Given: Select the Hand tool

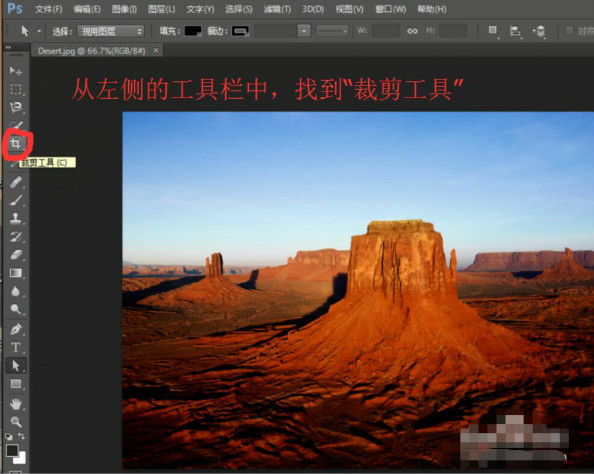Looking at the screenshot, I should coord(16,404).
